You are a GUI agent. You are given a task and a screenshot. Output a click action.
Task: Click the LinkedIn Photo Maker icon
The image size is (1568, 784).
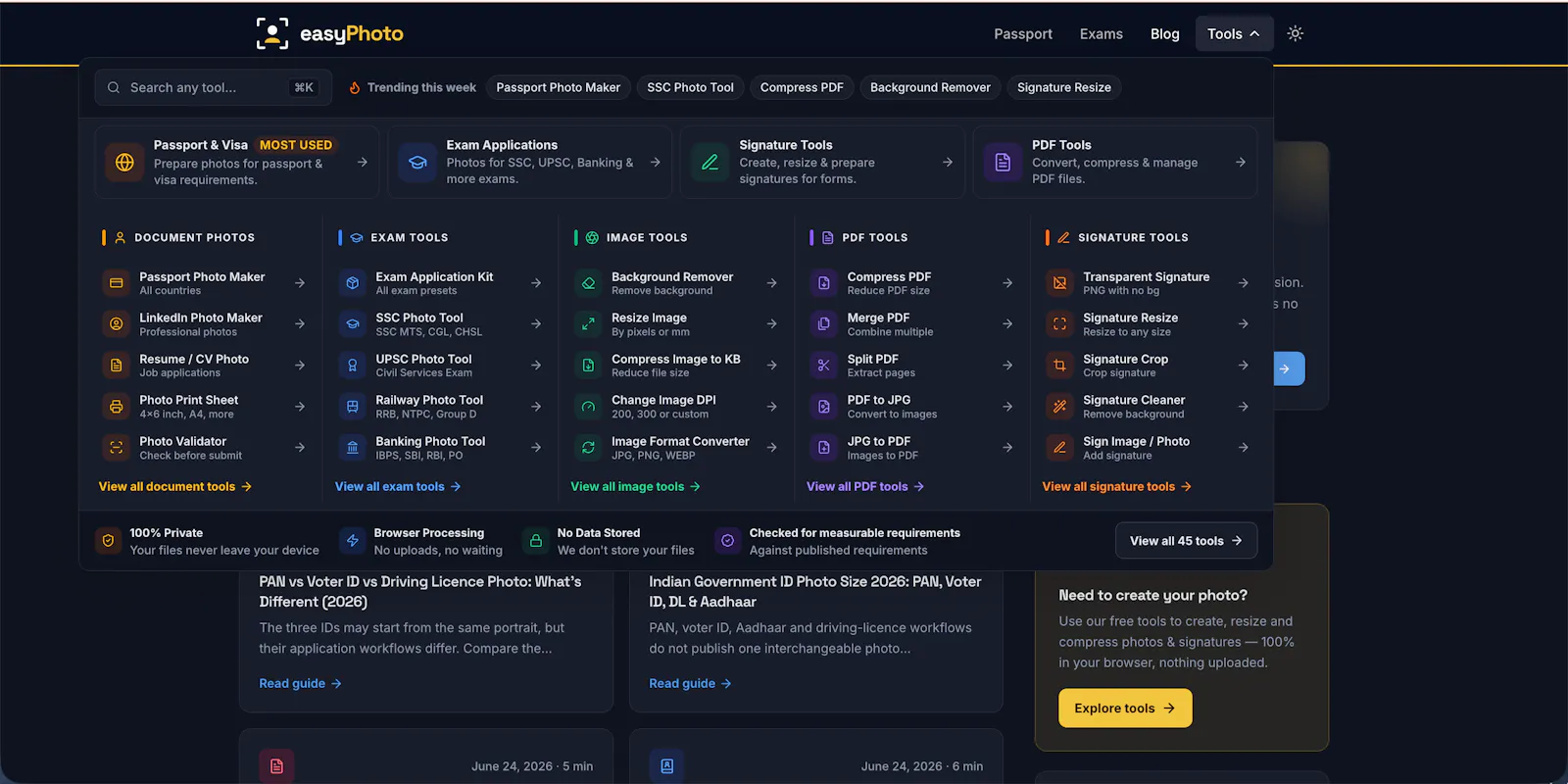[x=117, y=323]
